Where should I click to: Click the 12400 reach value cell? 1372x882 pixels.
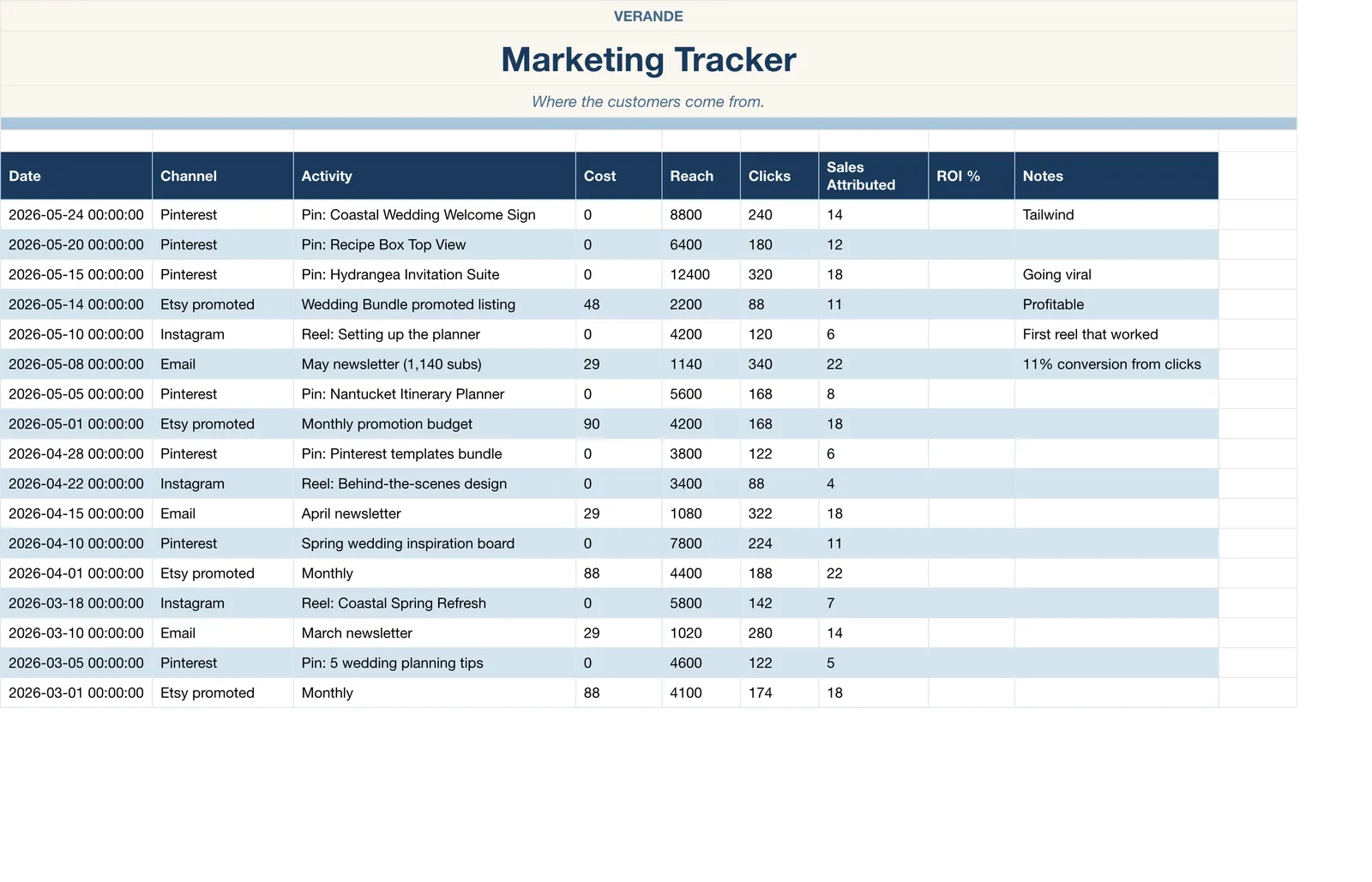click(x=701, y=274)
